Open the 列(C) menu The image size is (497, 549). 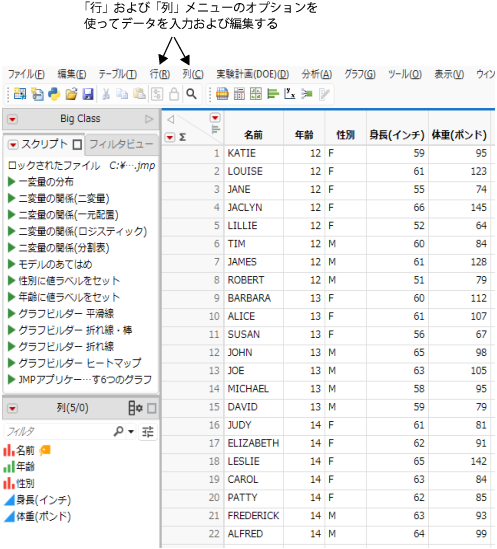pyautogui.click(x=193, y=74)
